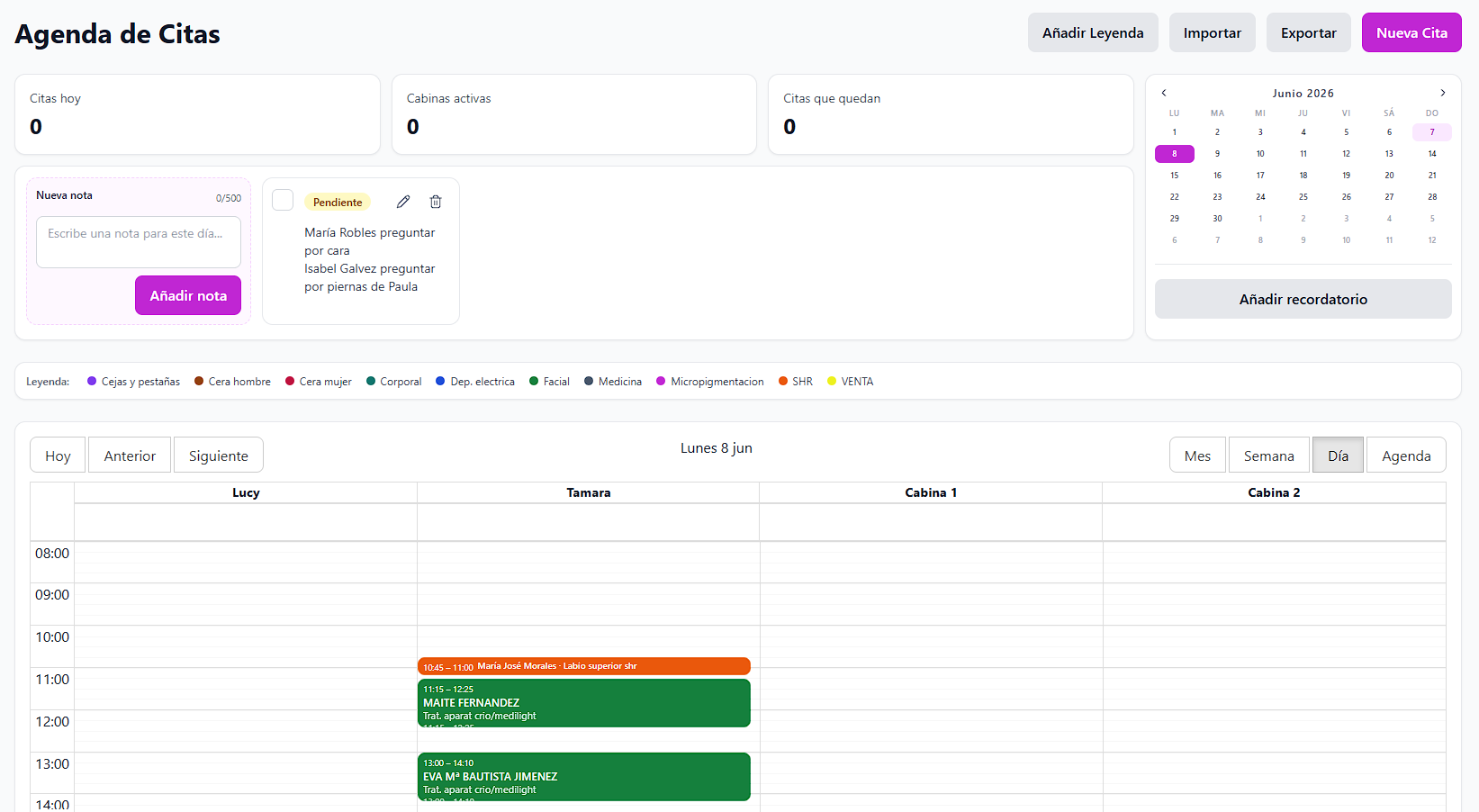Click the VENTA yellow legend dot
Image resolution: width=1479 pixels, height=812 pixels.
coord(832,381)
